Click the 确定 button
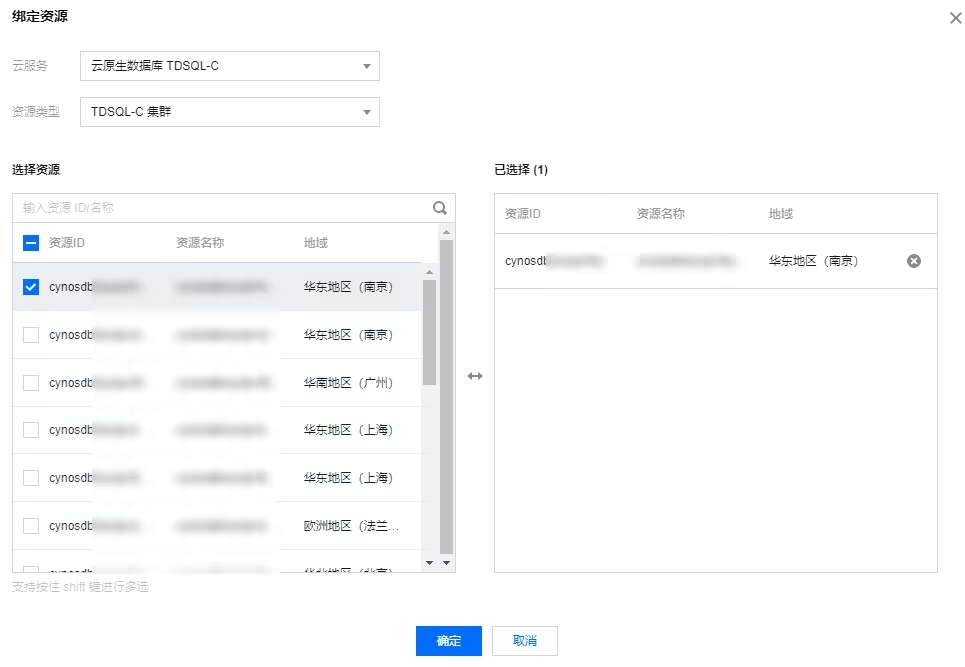Screen dimensions: 965x667 (449, 641)
